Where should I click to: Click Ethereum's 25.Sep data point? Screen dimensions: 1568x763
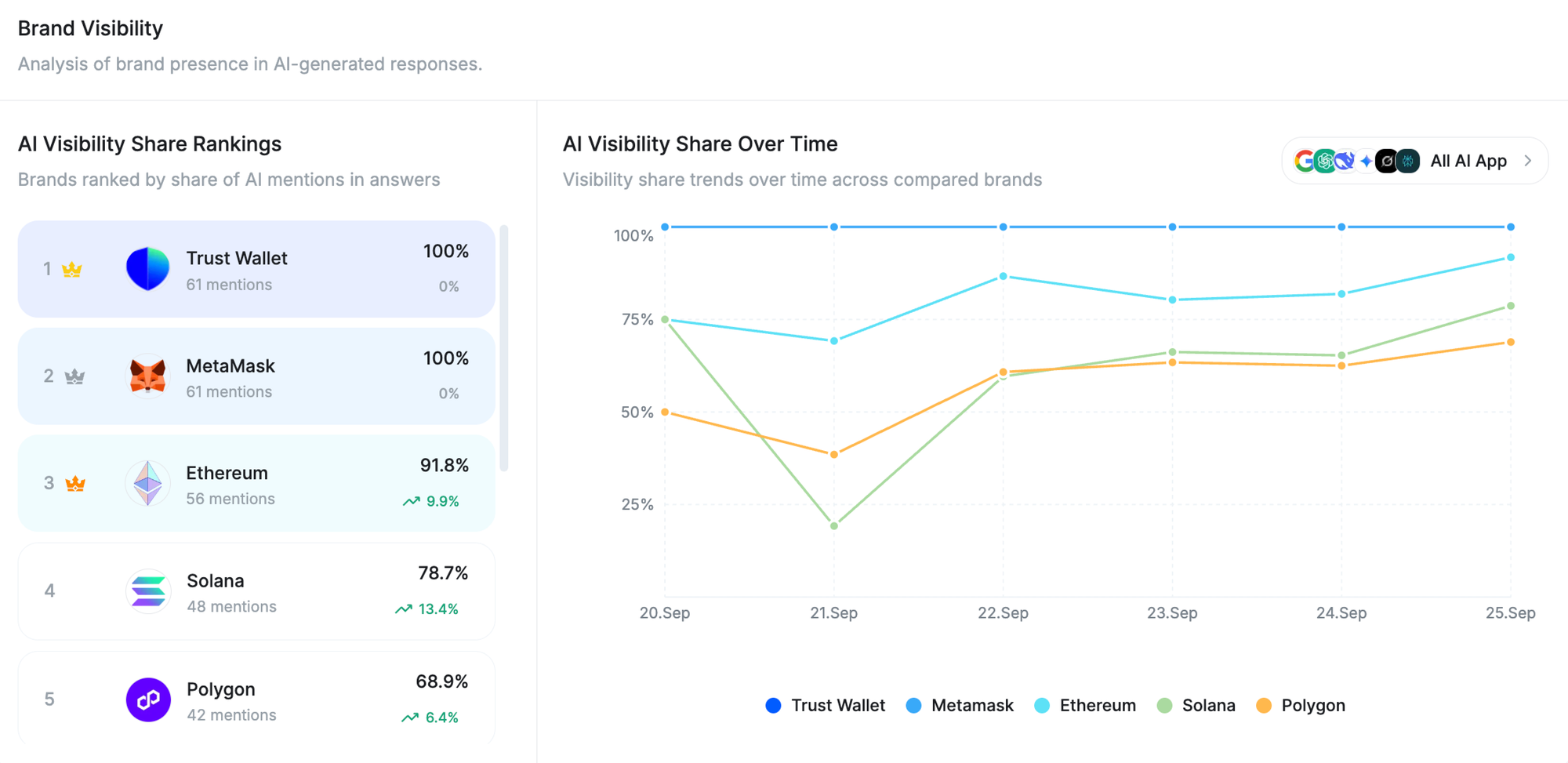coord(1511,257)
